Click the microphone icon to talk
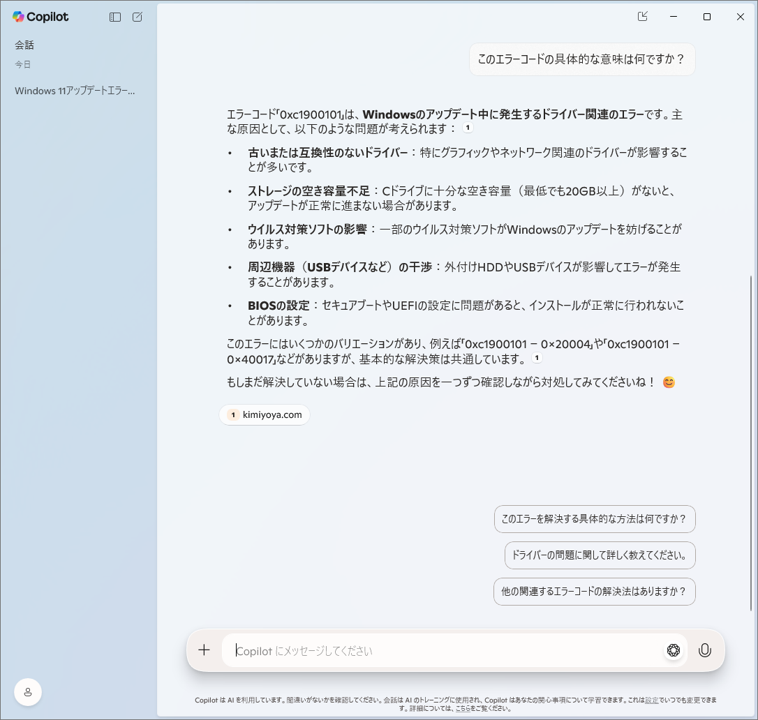 click(x=705, y=650)
